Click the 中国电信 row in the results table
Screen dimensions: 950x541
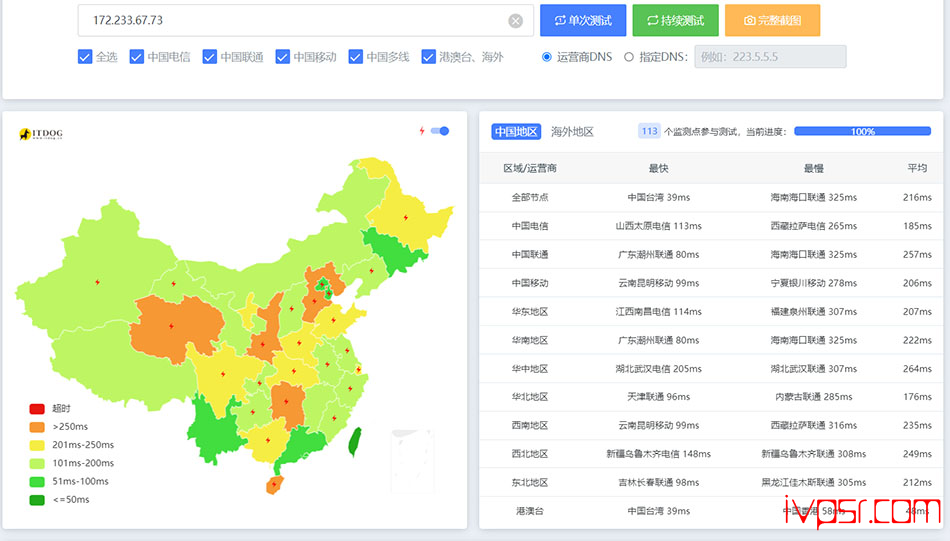711,226
